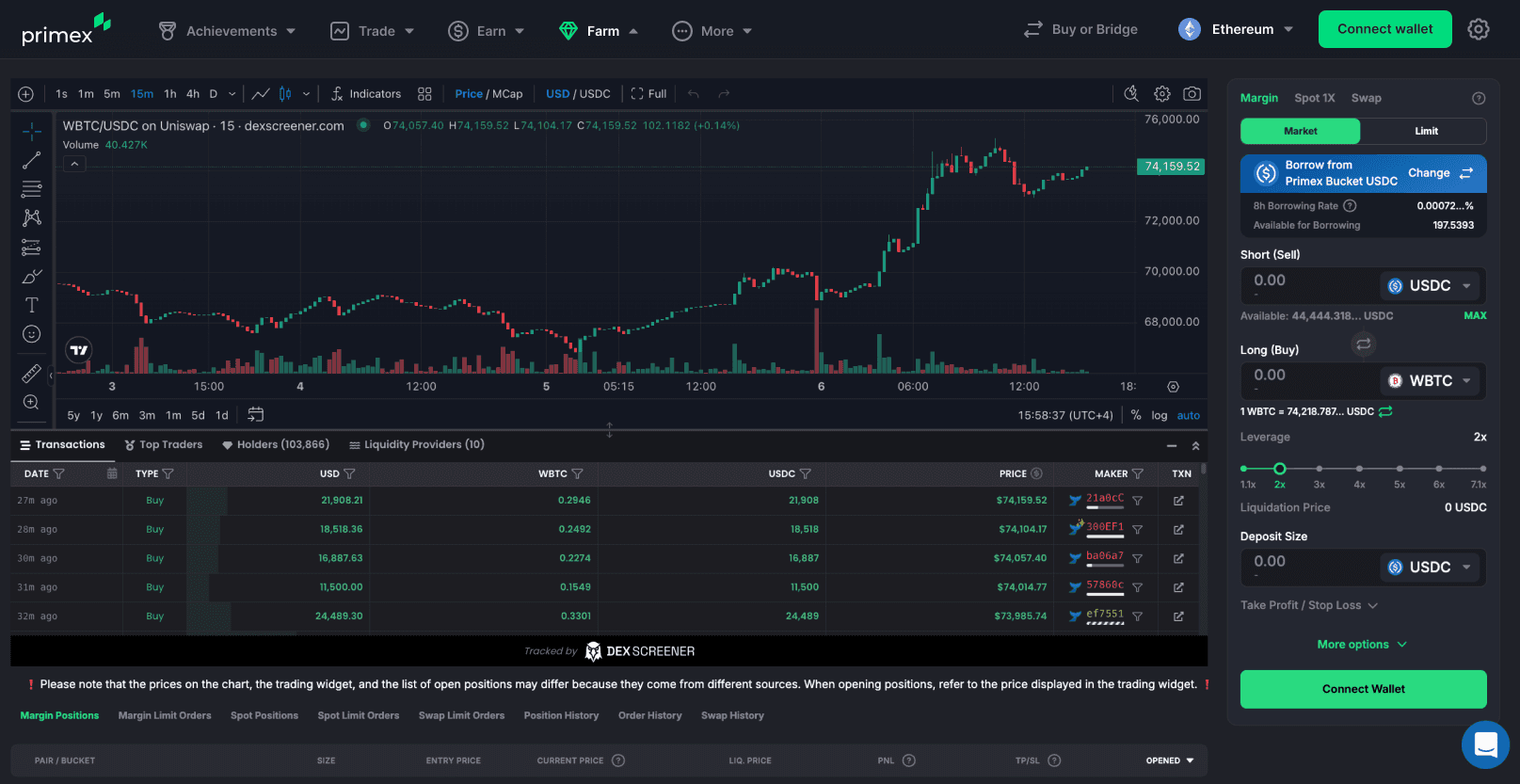Select the trend line drawing tool
Image resolution: width=1520 pixels, height=784 pixels.
coord(31,160)
